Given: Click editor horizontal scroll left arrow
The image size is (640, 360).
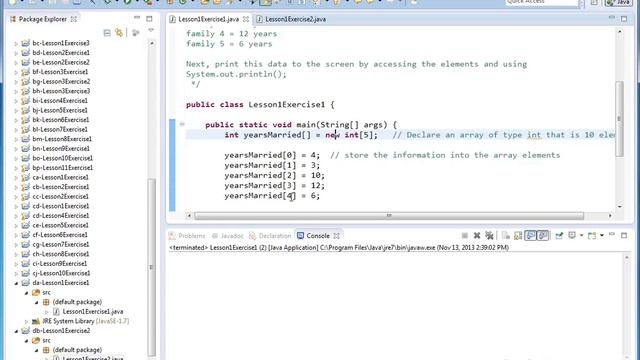Looking at the screenshot, I should pos(189,216).
